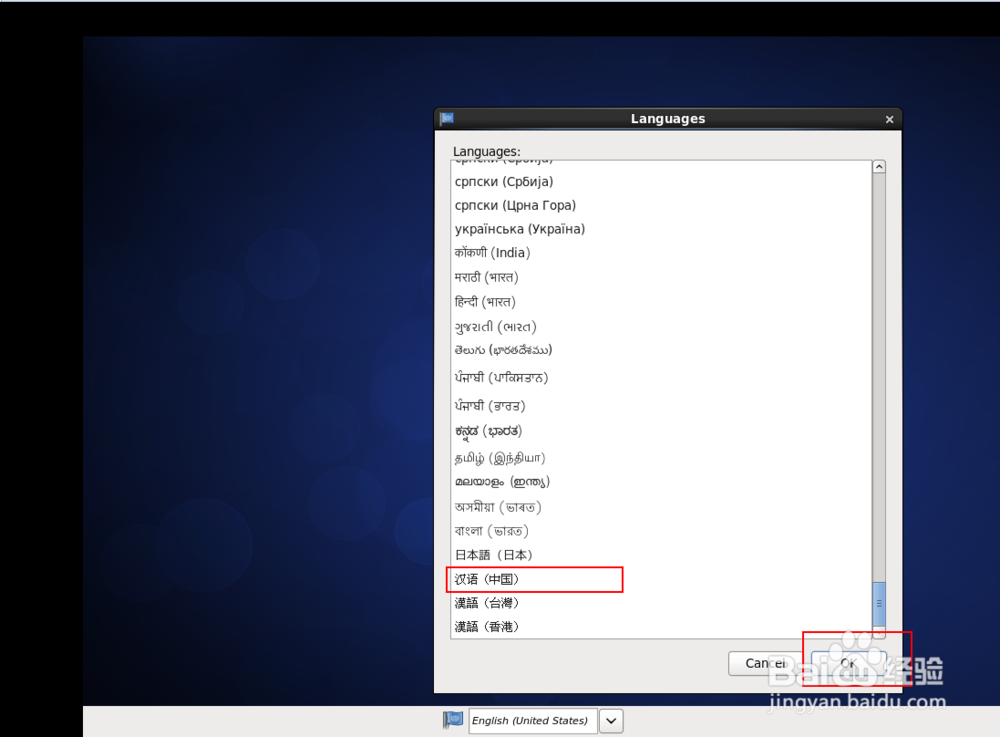The width and height of the screenshot is (1000, 737).
Task: Click the dropdown chevron at screen bottom
Action: click(610, 720)
